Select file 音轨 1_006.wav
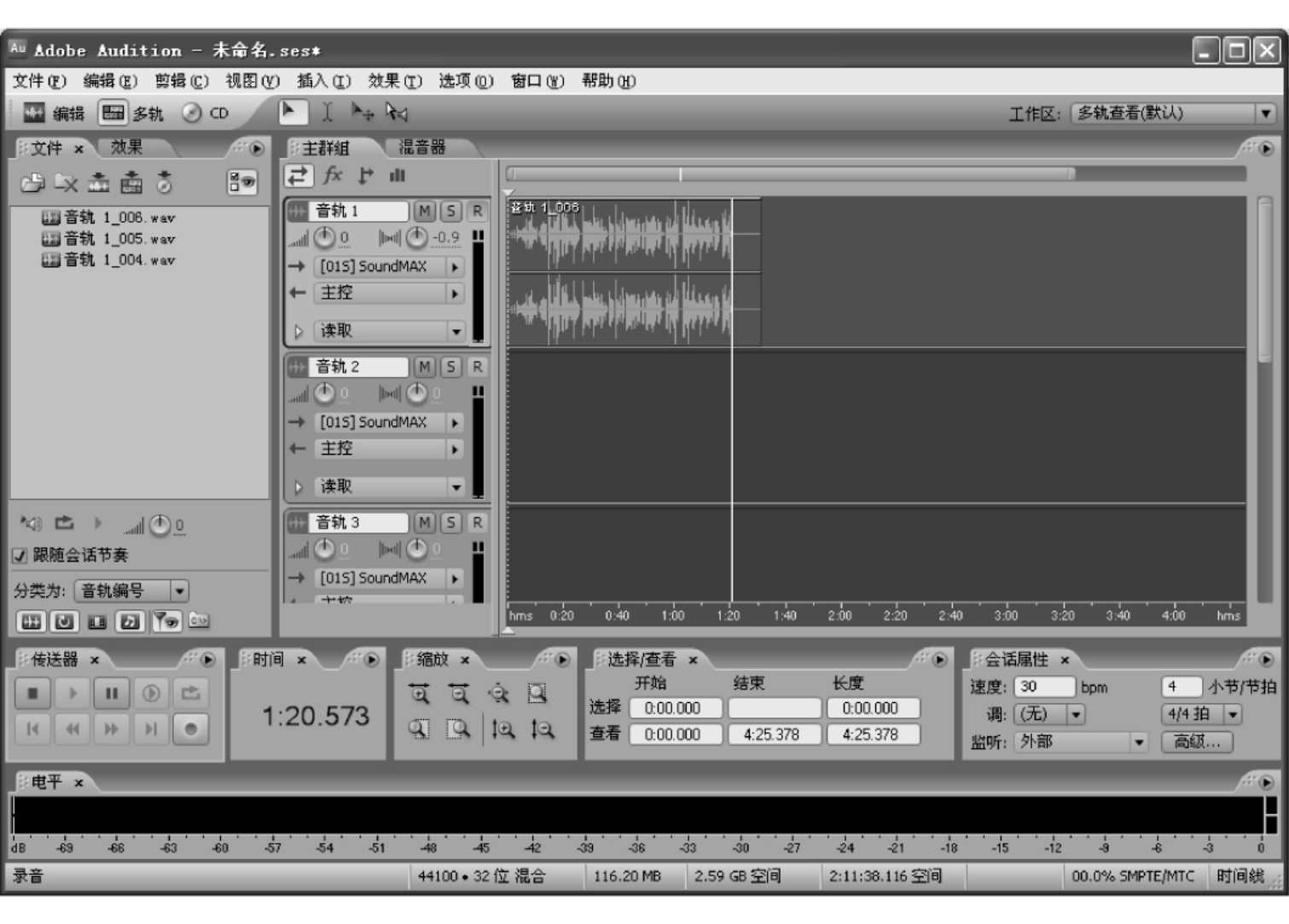Image resolution: width=1289 pixels, height=924 pixels. coord(108,218)
